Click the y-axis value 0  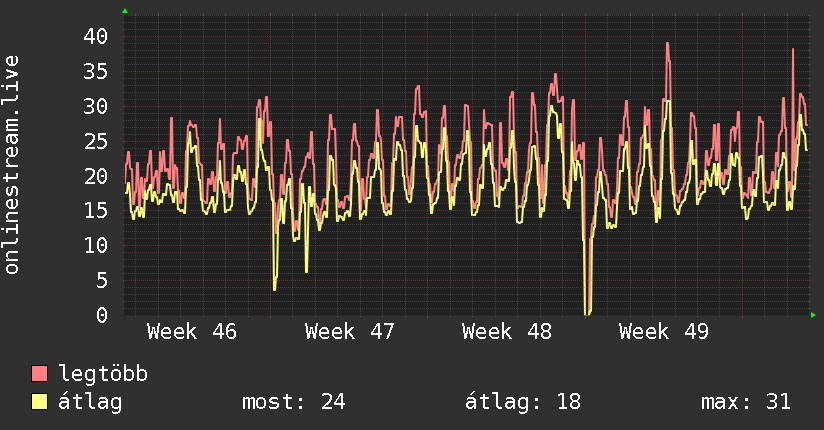pyautogui.click(x=102, y=315)
